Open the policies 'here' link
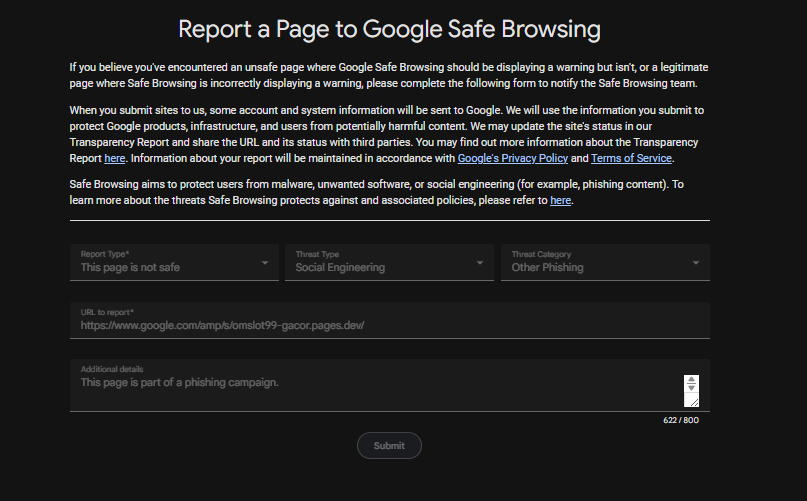807x501 pixels. tap(560, 200)
